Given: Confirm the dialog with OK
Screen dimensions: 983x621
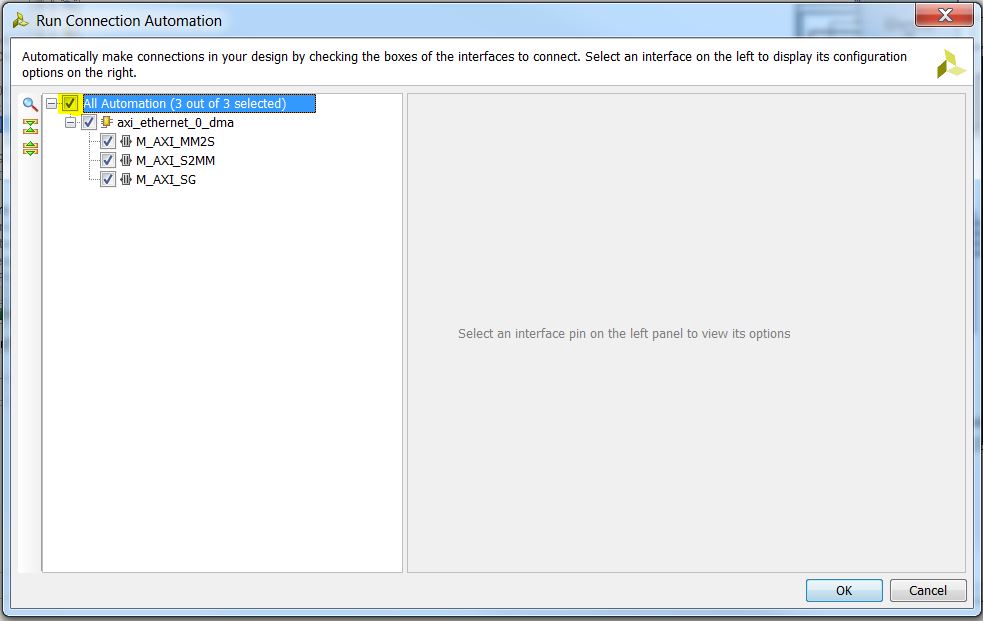Looking at the screenshot, I should pyautogui.click(x=844, y=590).
